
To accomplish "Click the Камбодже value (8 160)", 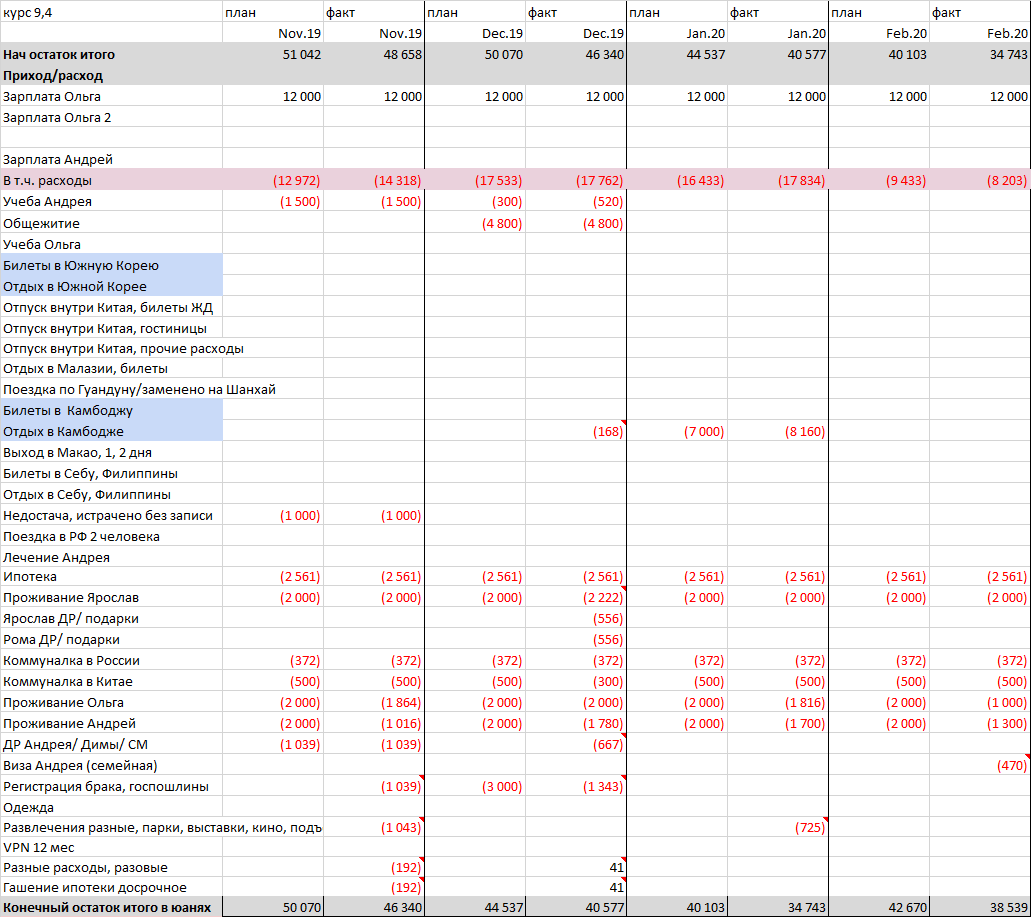I will tap(805, 431).
